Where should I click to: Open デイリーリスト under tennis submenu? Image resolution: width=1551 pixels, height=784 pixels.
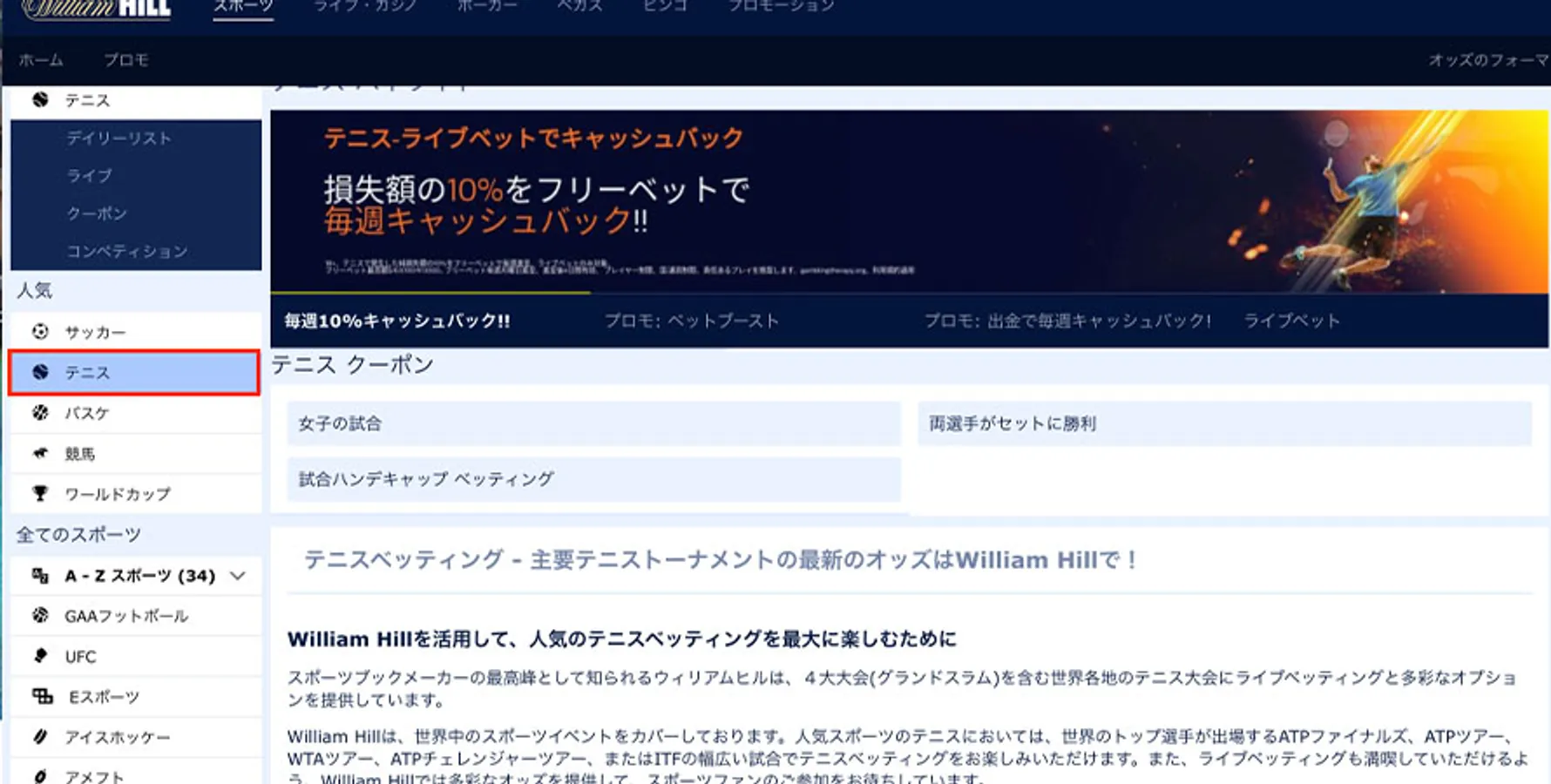pos(119,138)
